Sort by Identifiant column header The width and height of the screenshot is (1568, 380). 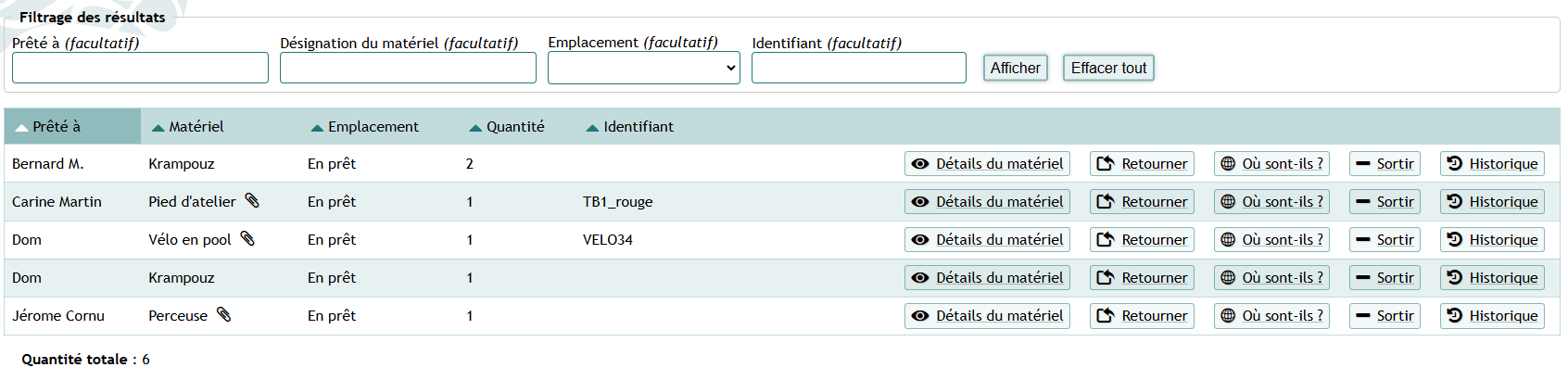point(638,127)
